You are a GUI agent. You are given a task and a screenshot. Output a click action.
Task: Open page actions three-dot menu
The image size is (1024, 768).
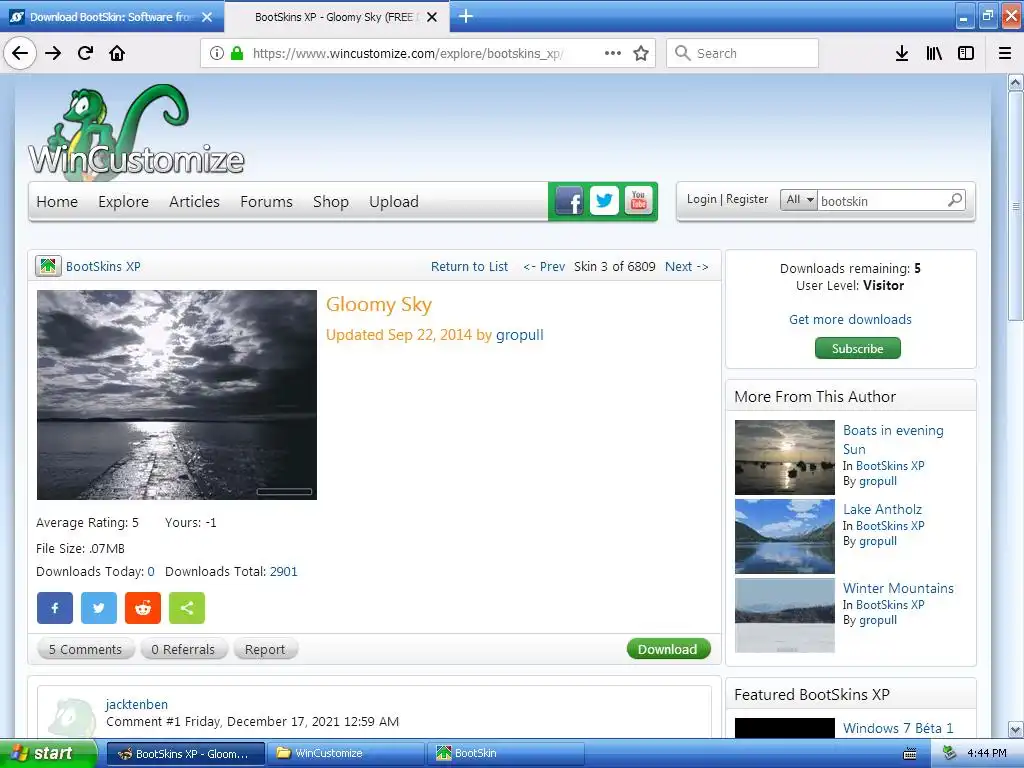pos(613,53)
